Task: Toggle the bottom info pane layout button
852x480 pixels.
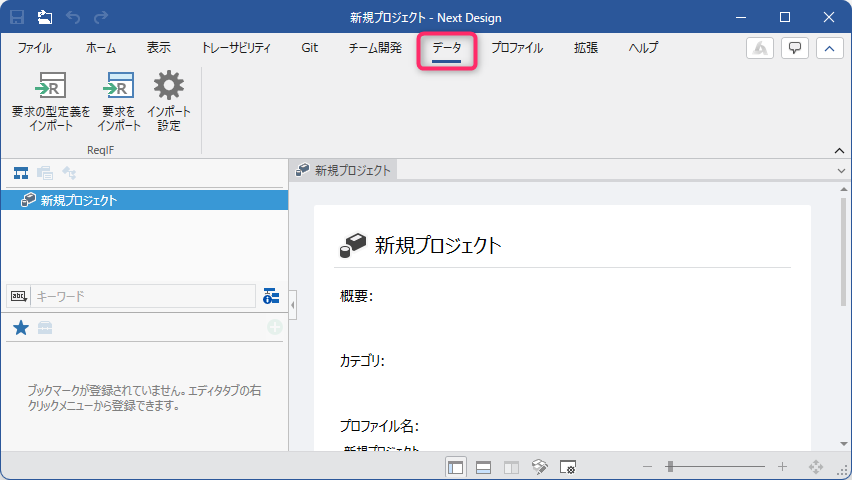Action: tap(484, 467)
